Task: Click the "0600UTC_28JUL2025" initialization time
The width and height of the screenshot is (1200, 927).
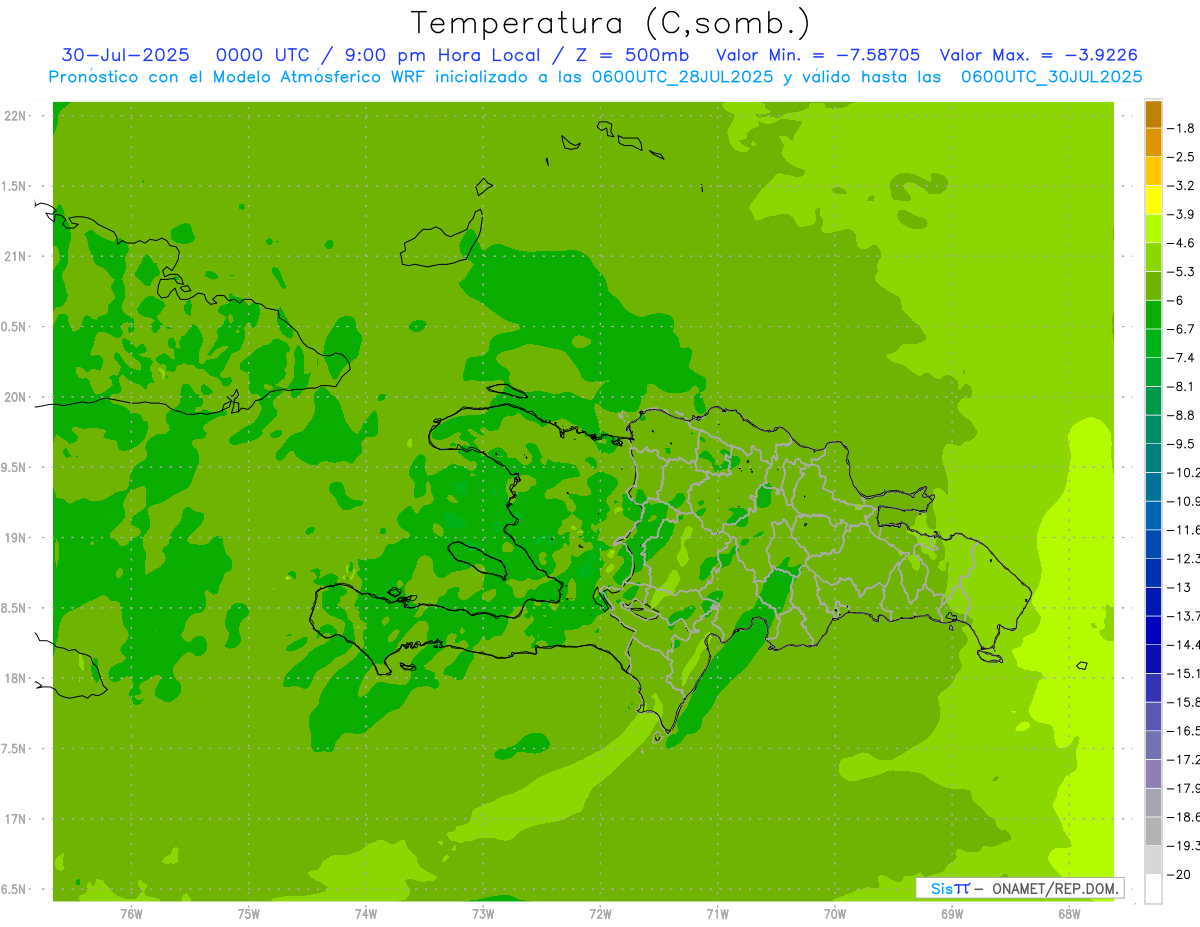Action: (x=681, y=77)
